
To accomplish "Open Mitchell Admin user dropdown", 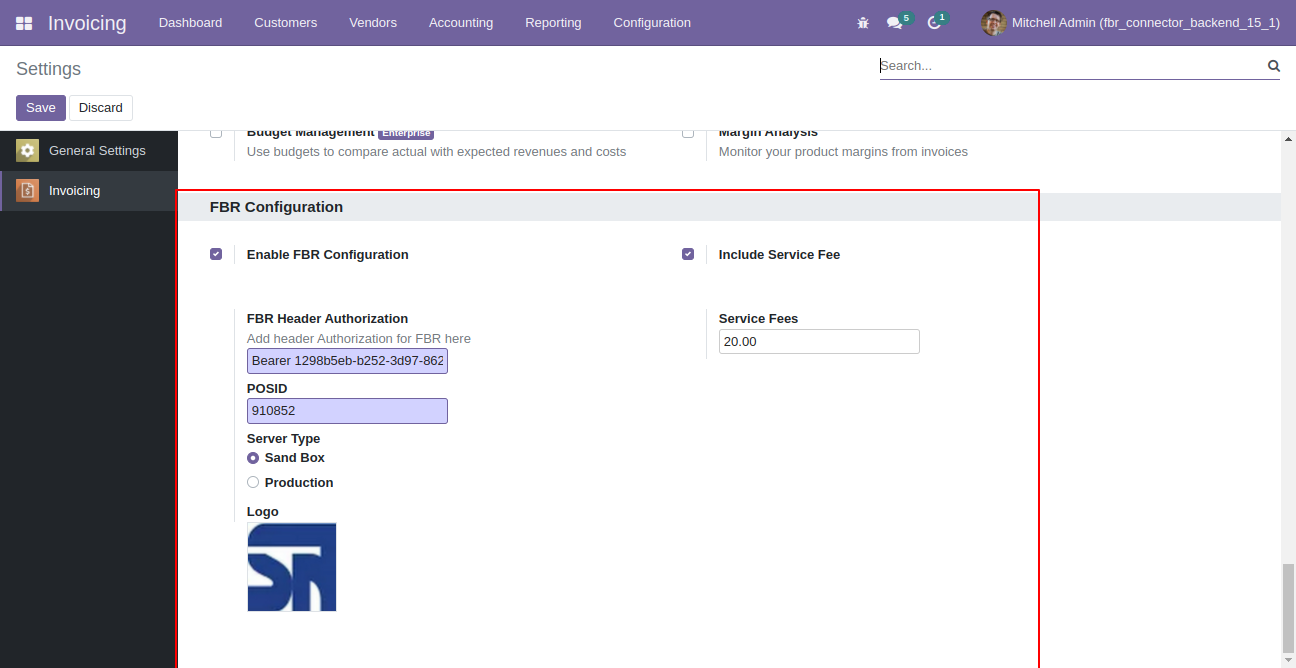I will pos(1131,23).
